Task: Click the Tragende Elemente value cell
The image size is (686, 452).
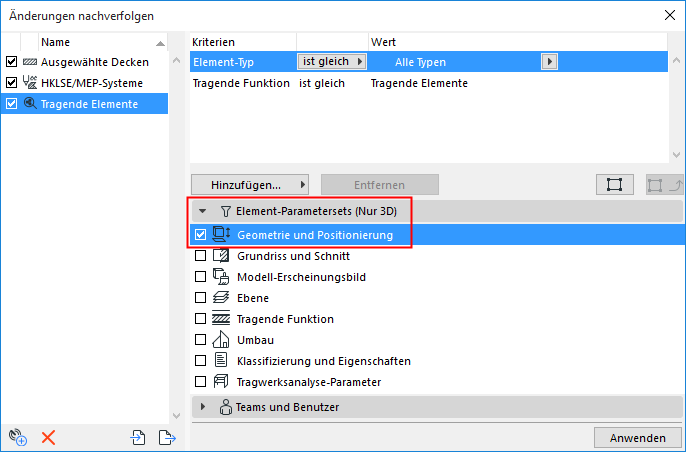Action: [x=419, y=83]
